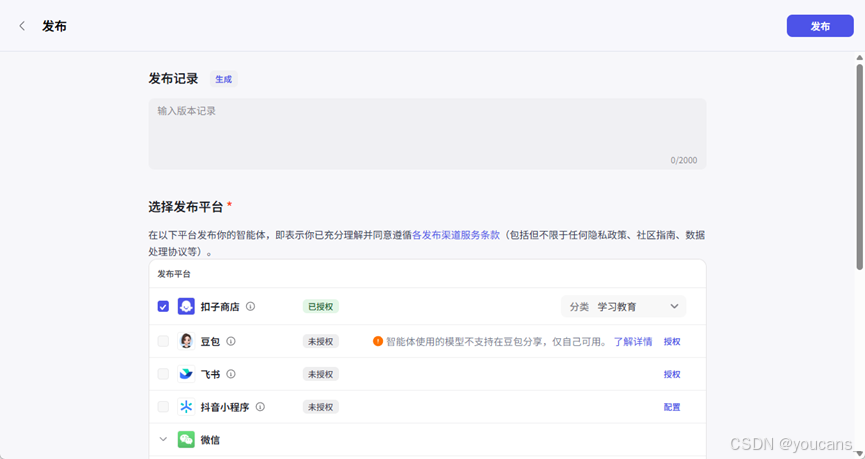Image resolution: width=865 pixels, height=459 pixels.
Task: Click the blue 发布 button
Action: [820, 26]
